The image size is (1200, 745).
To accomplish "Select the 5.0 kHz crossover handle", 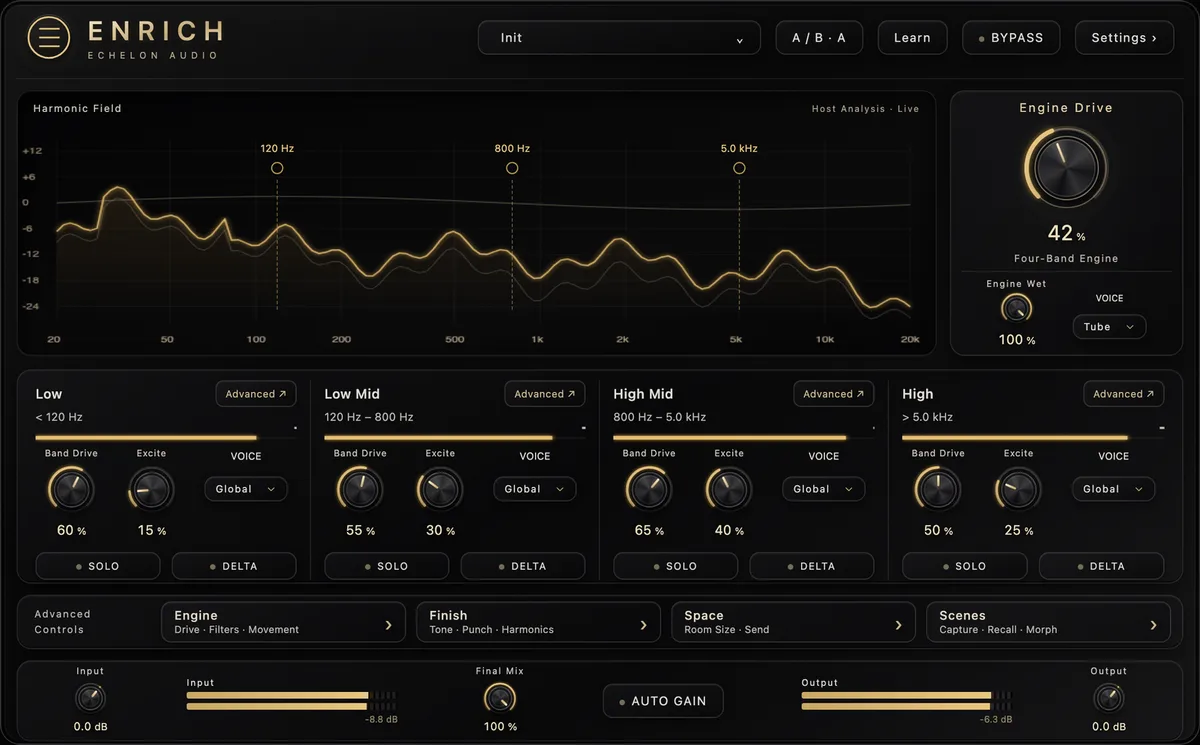I will pyautogui.click(x=739, y=168).
